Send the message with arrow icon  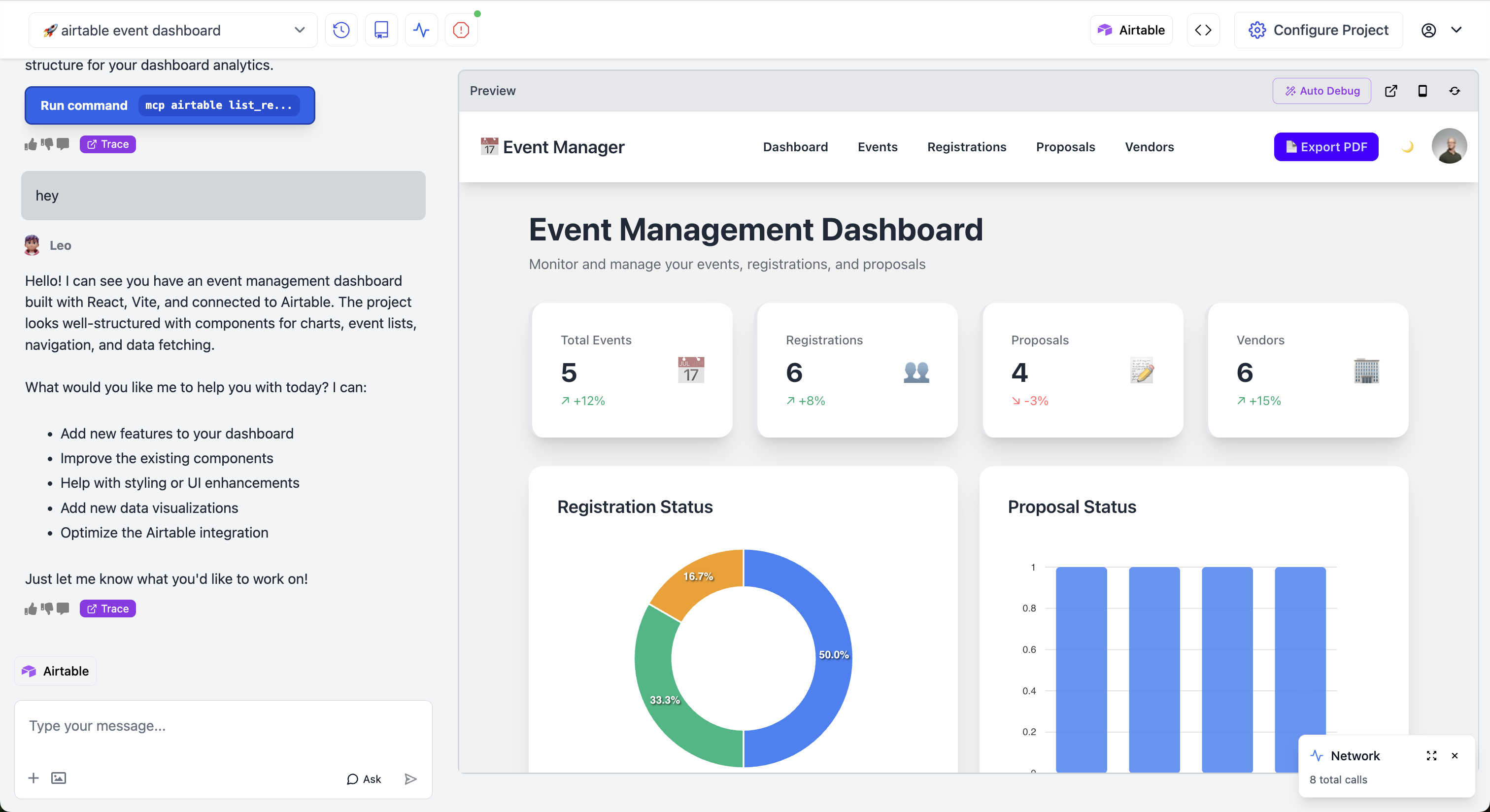(410, 779)
